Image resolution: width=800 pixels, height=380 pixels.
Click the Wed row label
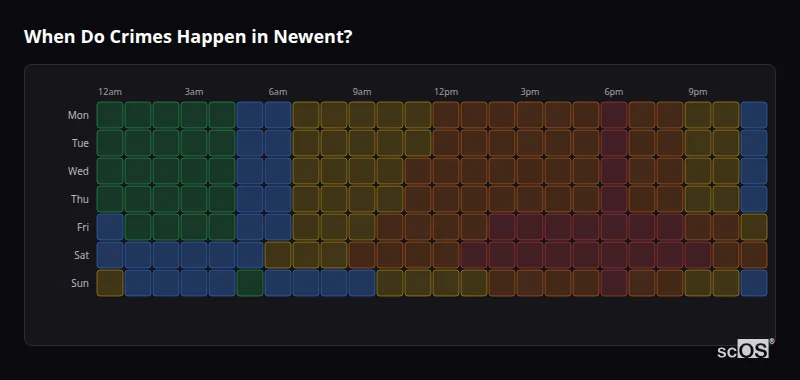pos(78,171)
